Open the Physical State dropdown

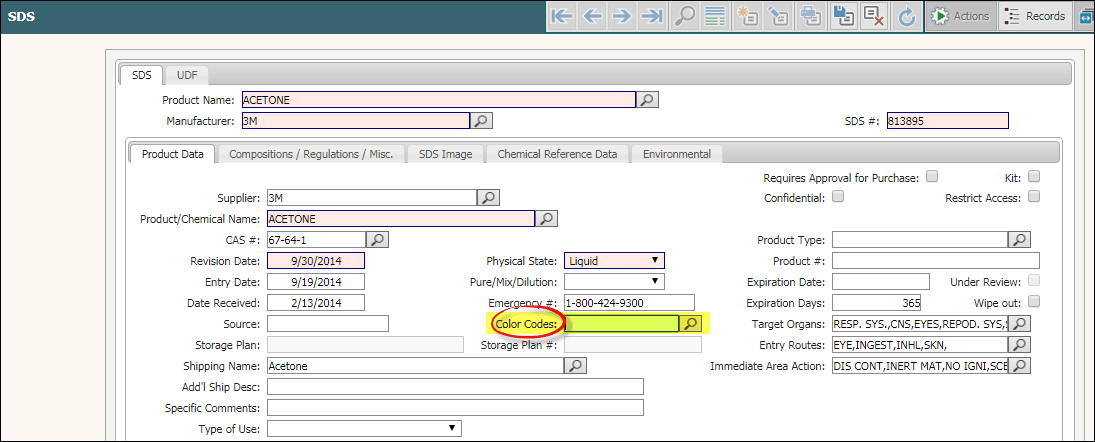click(x=615, y=260)
